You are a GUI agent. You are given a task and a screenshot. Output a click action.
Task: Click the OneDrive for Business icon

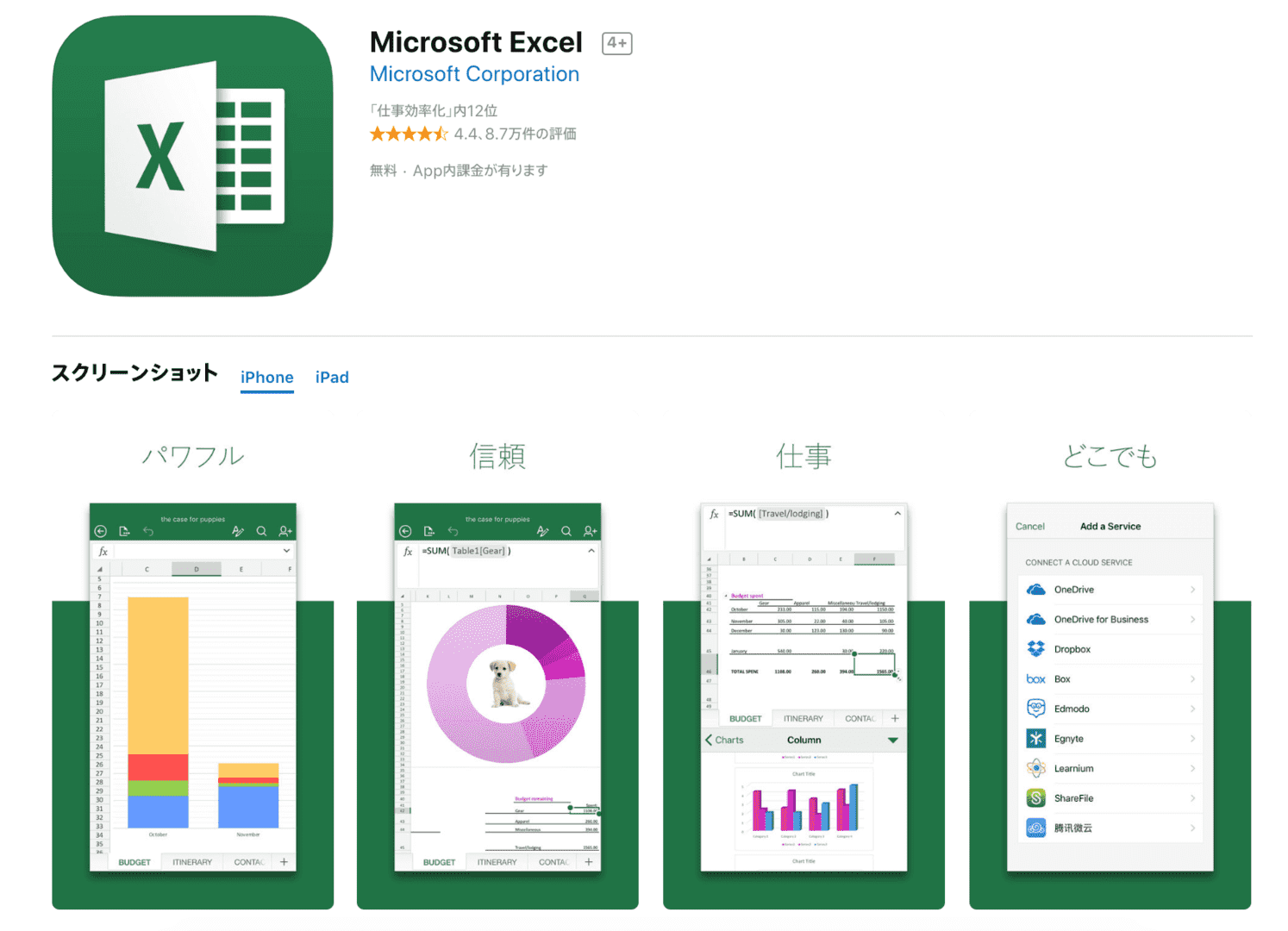click(1036, 619)
